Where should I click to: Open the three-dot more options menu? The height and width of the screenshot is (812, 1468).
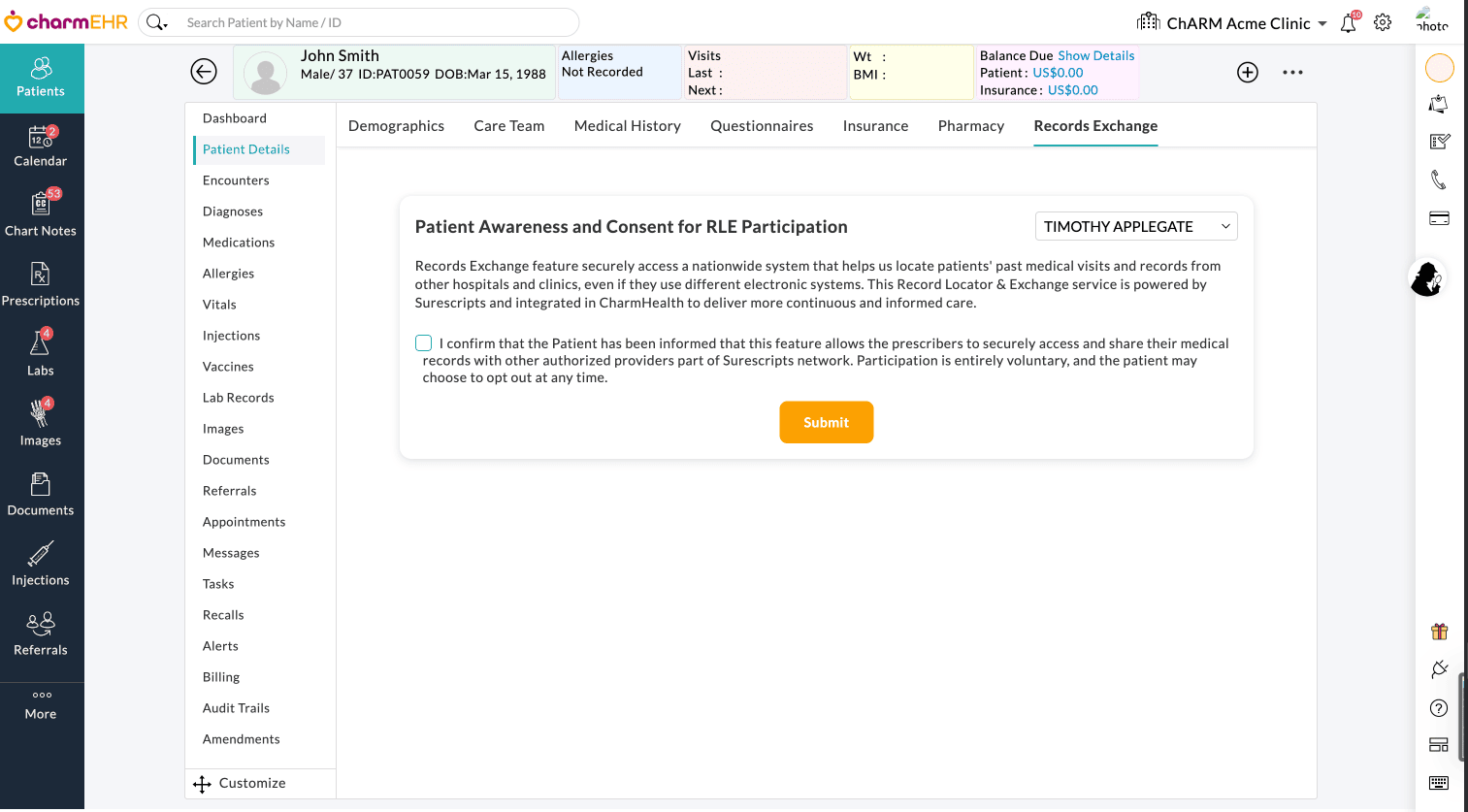point(1292,72)
